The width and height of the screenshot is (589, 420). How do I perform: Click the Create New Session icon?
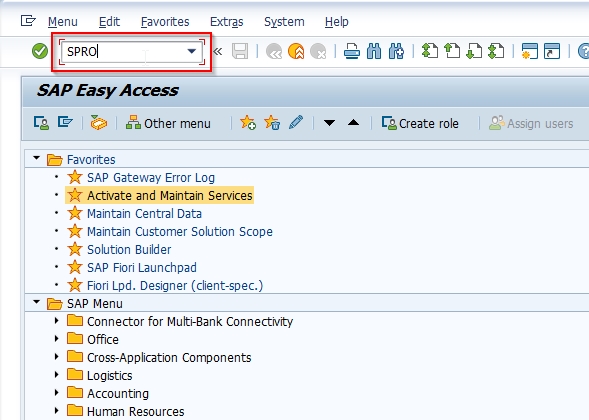tap(530, 51)
